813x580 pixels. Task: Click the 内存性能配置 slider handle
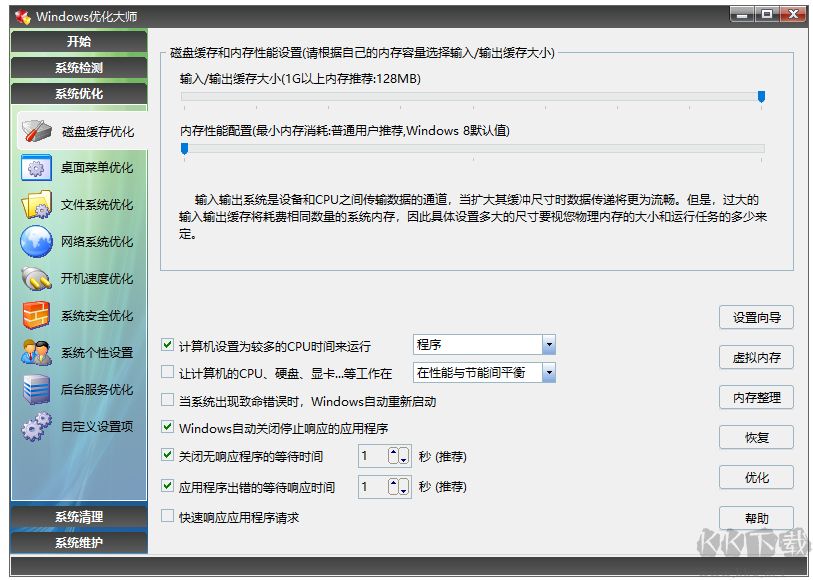click(184, 149)
